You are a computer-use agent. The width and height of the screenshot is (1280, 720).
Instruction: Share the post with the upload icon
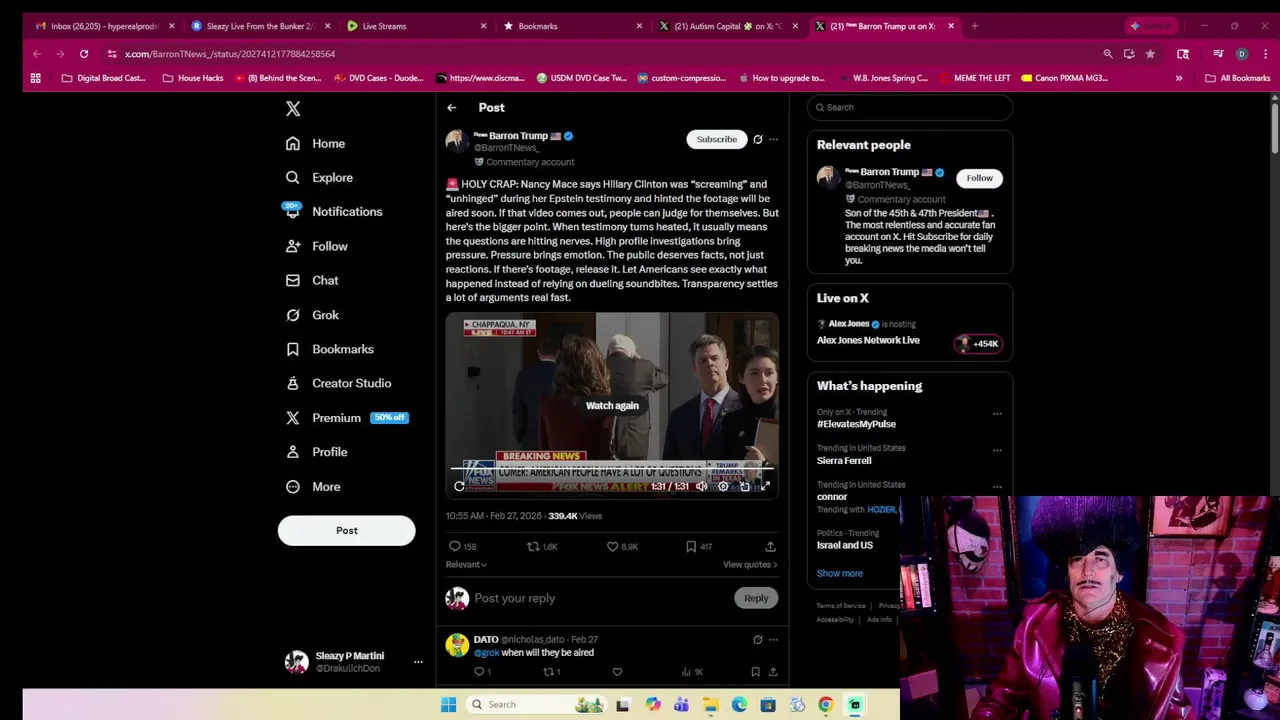tap(770, 547)
